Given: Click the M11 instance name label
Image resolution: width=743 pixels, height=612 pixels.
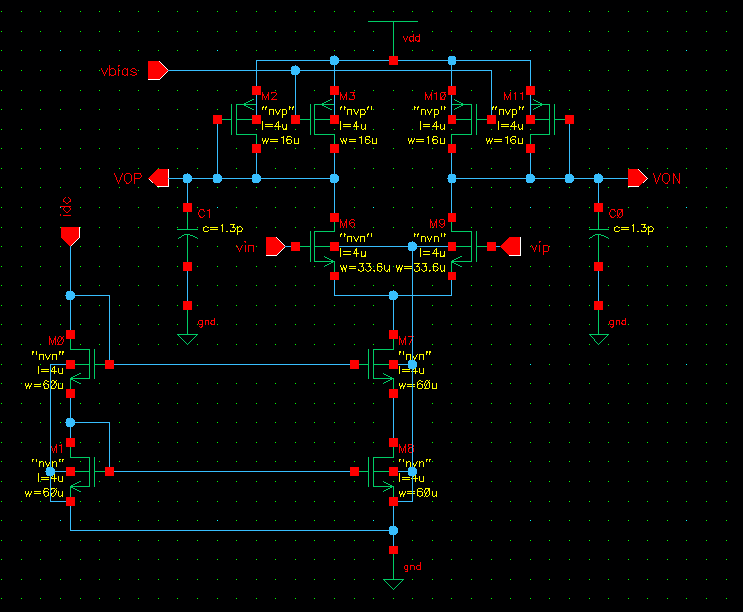Looking at the screenshot, I should click(x=514, y=96).
